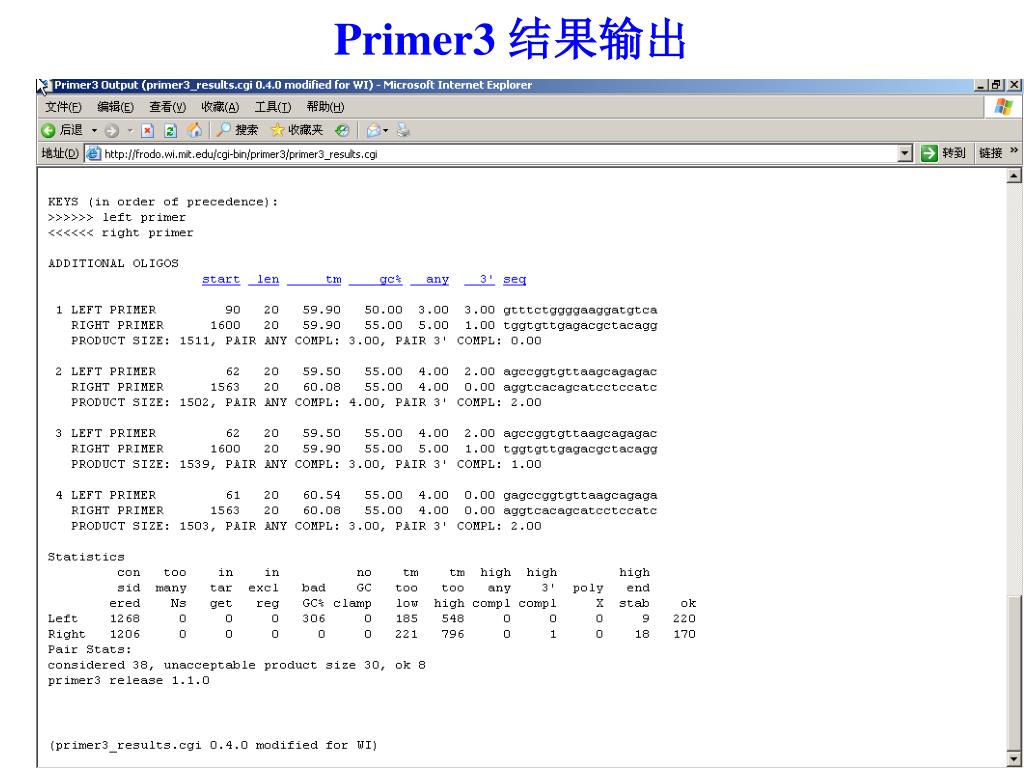Image resolution: width=1024 pixels, height=768 pixels.
Task: Click the Search (搜索) toolbar button
Action: click(237, 131)
